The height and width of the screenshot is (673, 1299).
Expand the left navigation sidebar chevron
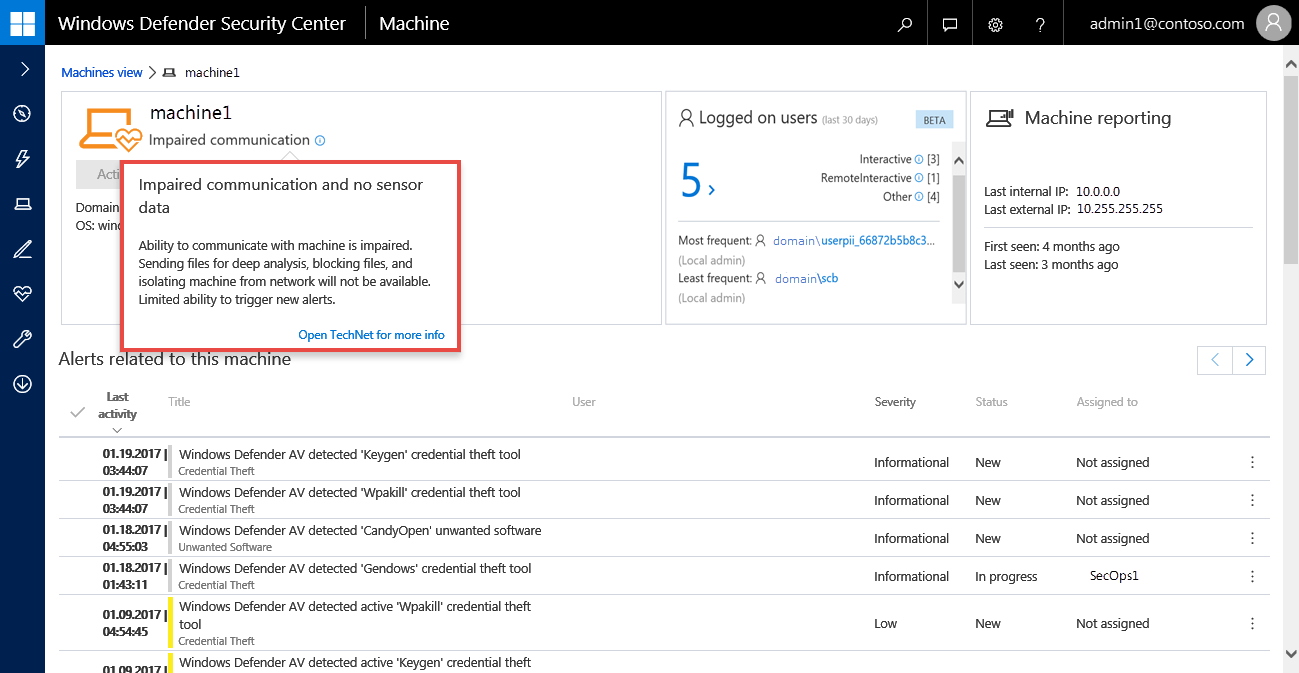tap(22, 69)
